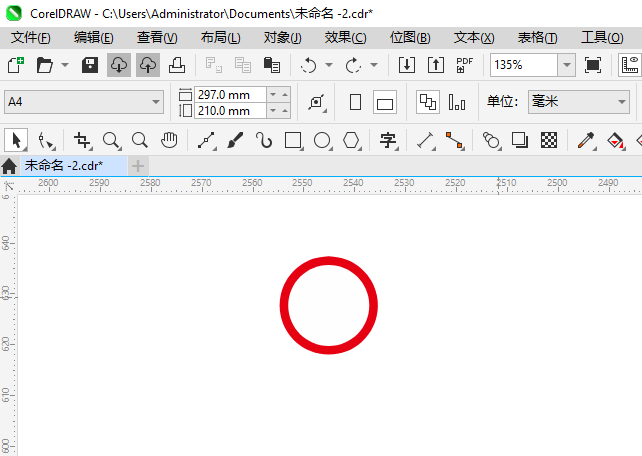Click the Open folder icon
Viewport: 642px width, 456px height.
click(44, 65)
